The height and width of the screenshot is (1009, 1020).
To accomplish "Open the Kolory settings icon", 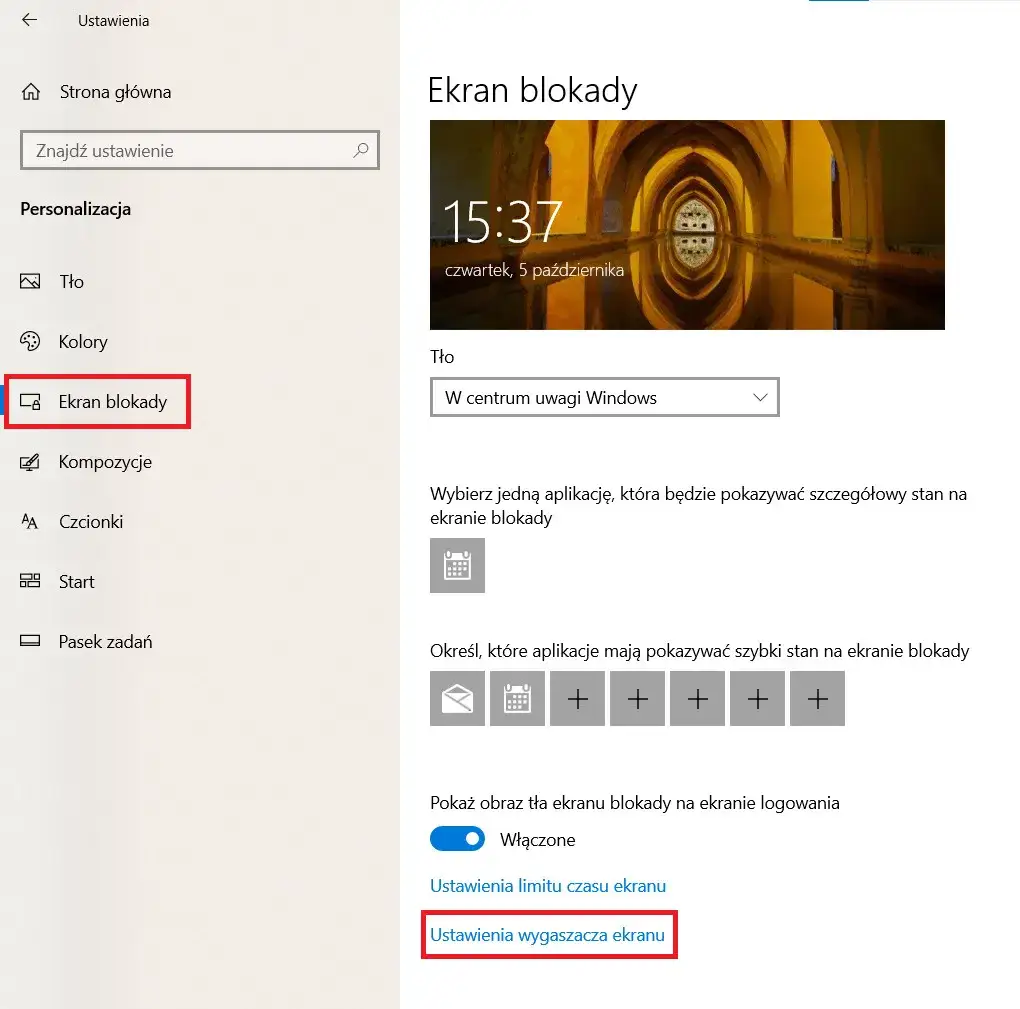I will pyautogui.click(x=30, y=341).
